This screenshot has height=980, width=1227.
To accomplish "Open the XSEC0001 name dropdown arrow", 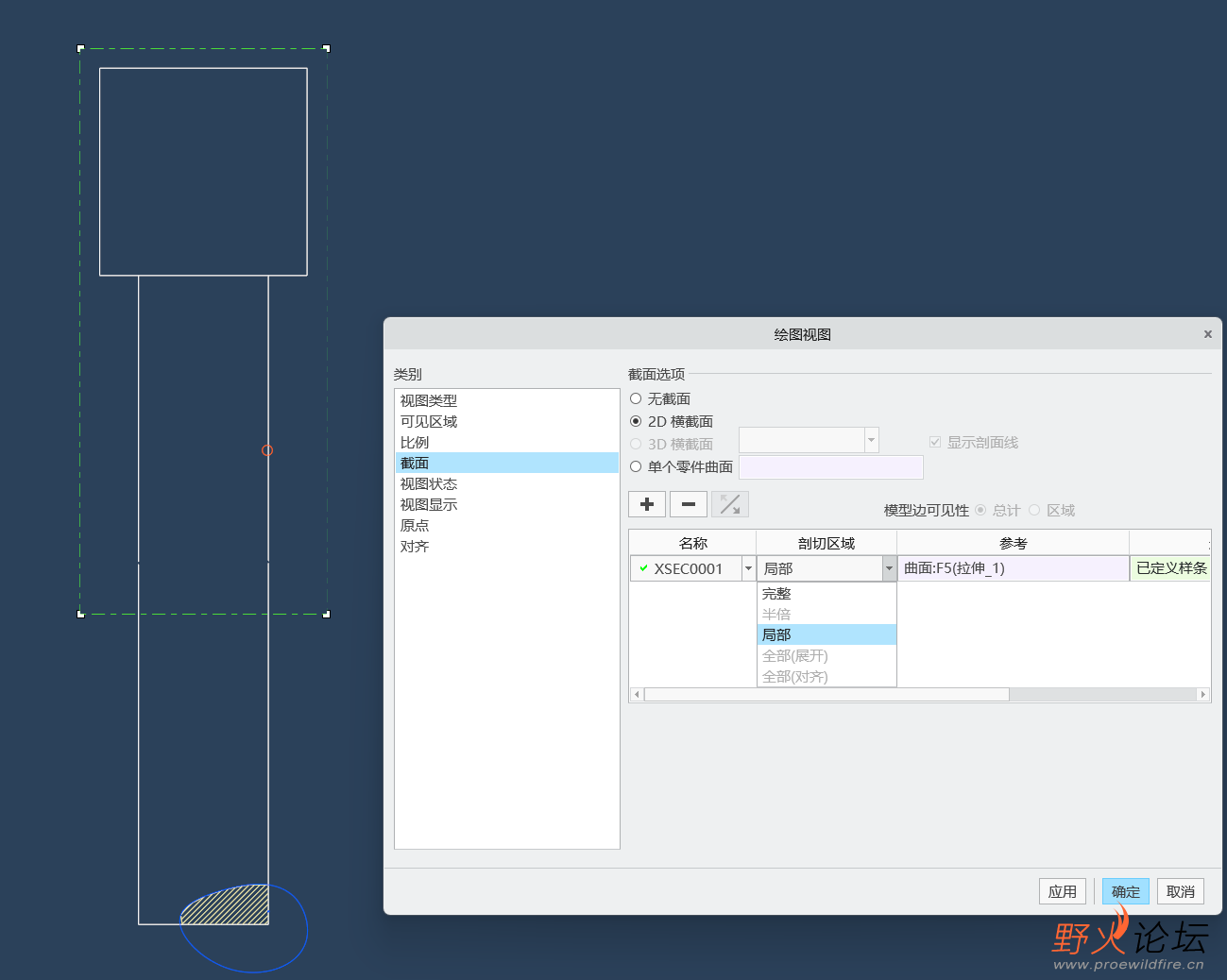I will pos(748,568).
